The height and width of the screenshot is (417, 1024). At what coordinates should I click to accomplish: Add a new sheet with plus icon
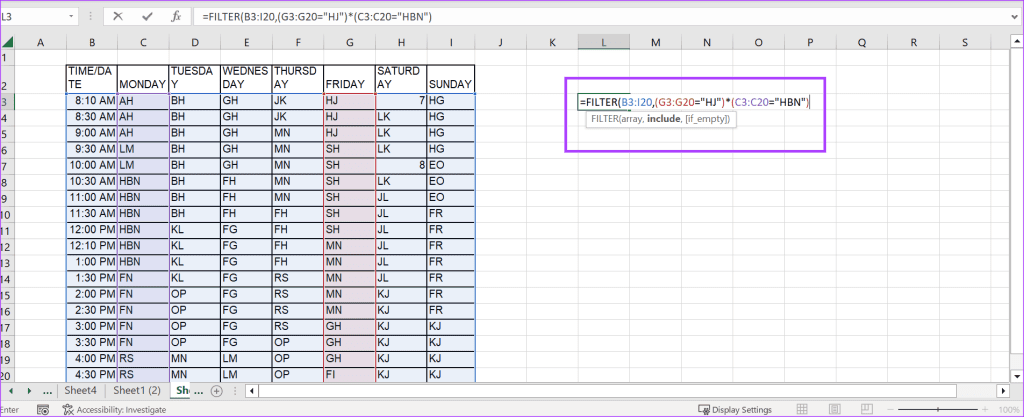click(216, 390)
